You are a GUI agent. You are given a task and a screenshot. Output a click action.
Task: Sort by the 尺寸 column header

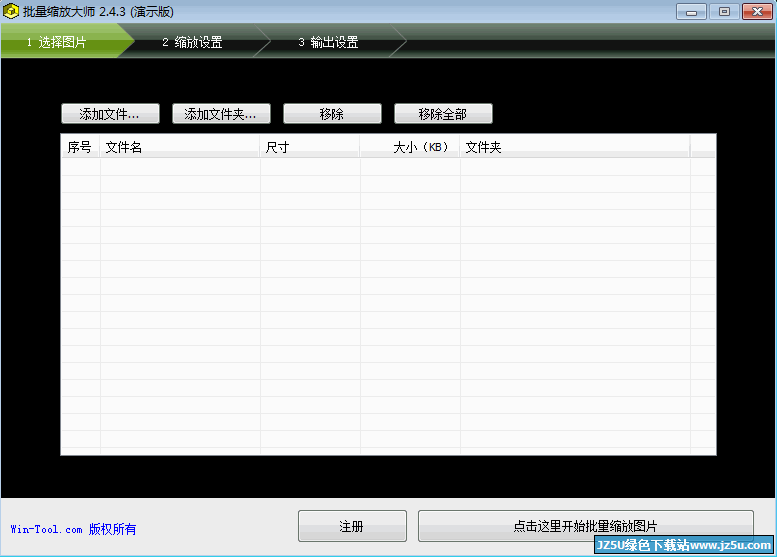pyautogui.click(x=310, y=147)
